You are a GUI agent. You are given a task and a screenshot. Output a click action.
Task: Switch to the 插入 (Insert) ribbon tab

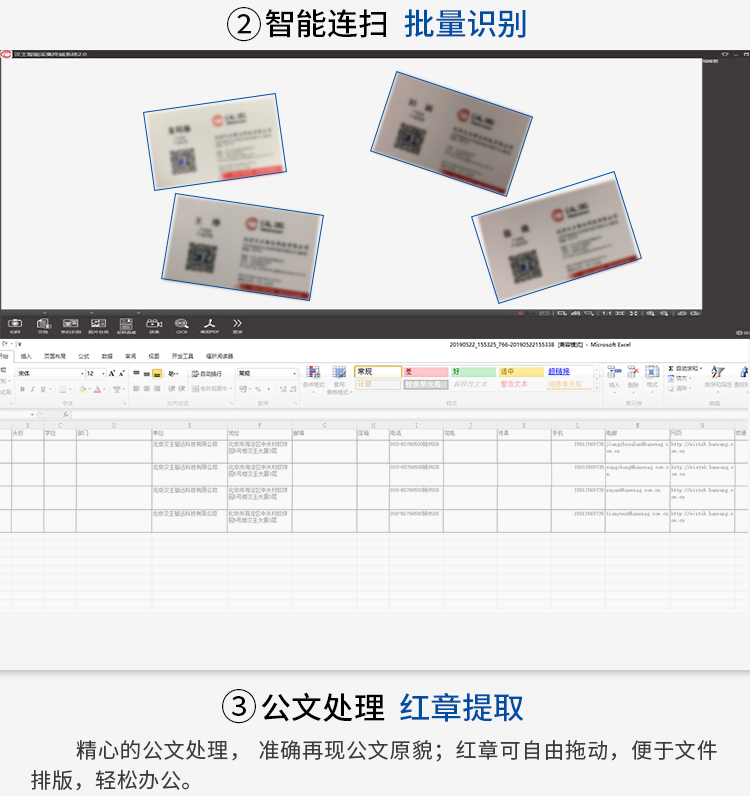click(x=26, y=356)
